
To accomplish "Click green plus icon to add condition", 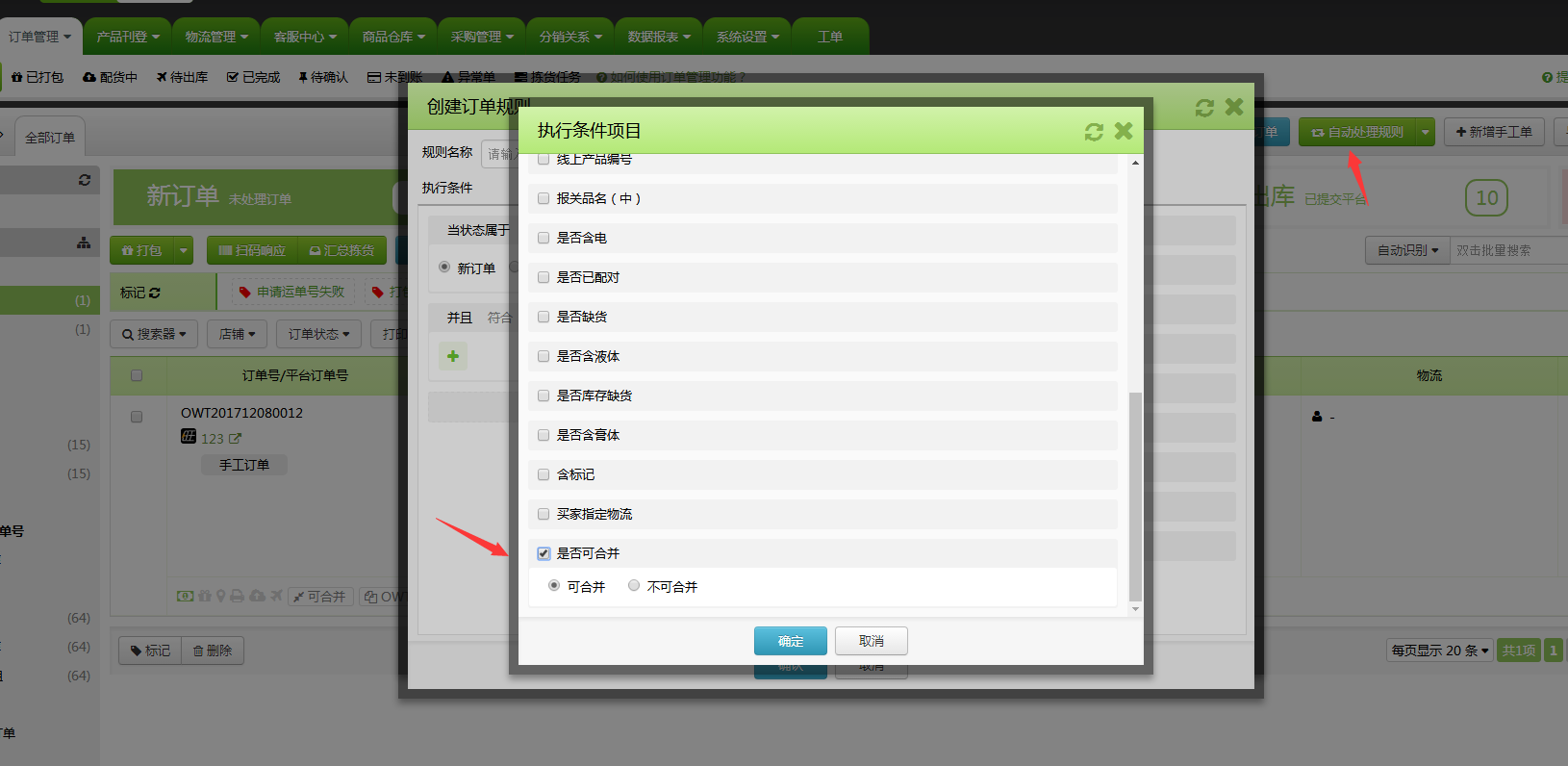I will [453, 356].
